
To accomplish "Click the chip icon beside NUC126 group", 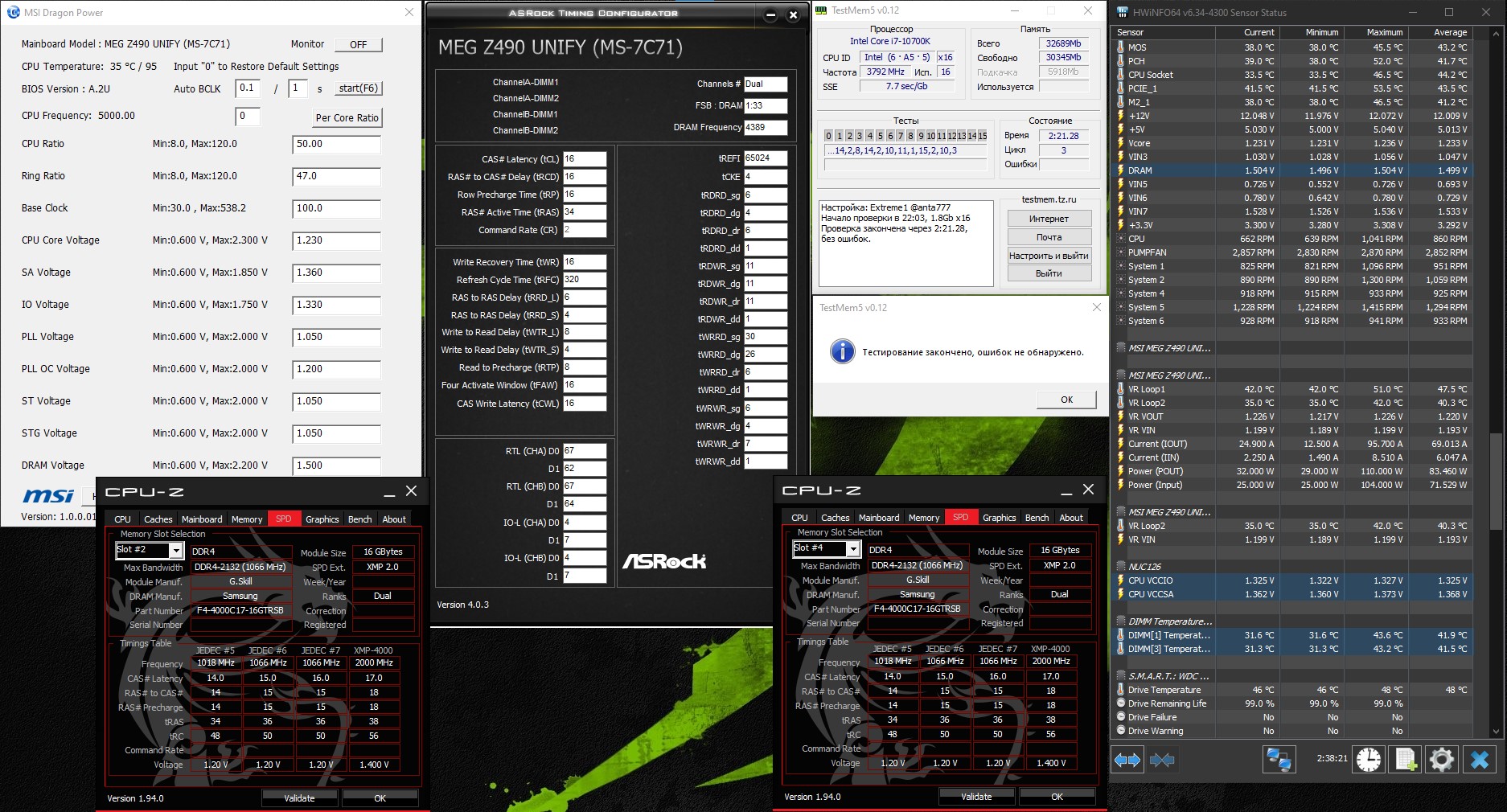I will [x=1120, y=567].
